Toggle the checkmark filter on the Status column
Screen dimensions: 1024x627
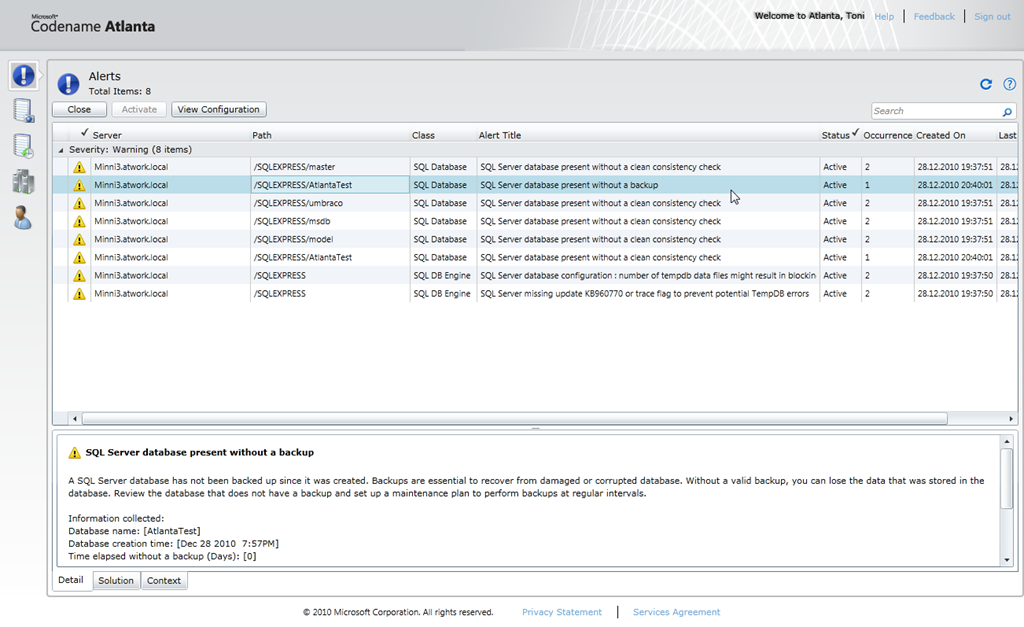click(x=856, y=133)
